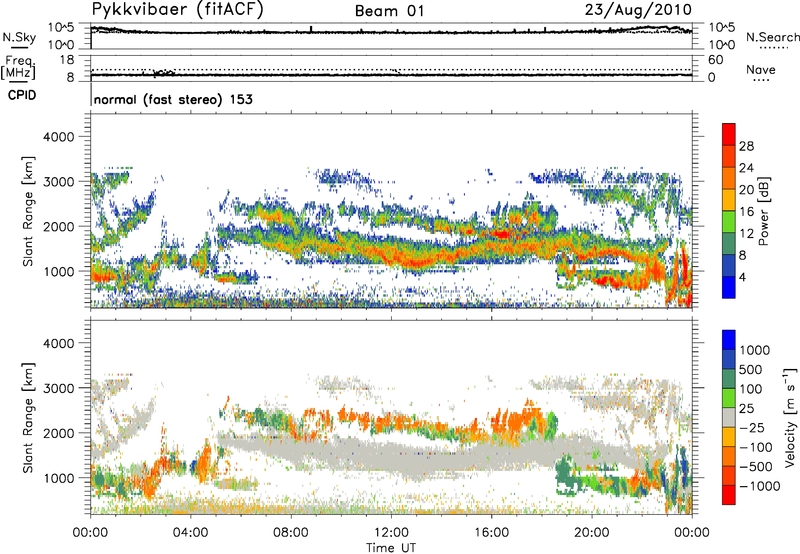The height and width of the screenshot is (554, 800).
Task: Click the normal (fast stereo) 153 text
Action: pyautogui.click(x=173, y=99)
